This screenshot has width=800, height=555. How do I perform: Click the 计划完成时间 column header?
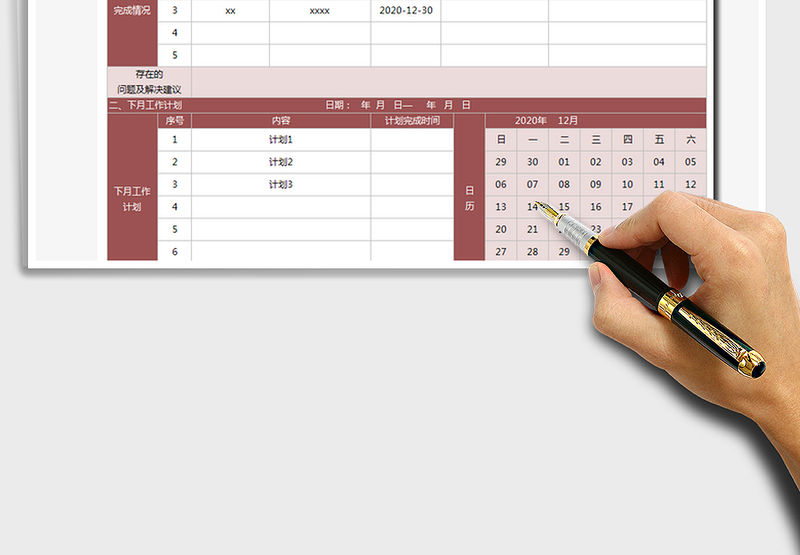point(412,121)
